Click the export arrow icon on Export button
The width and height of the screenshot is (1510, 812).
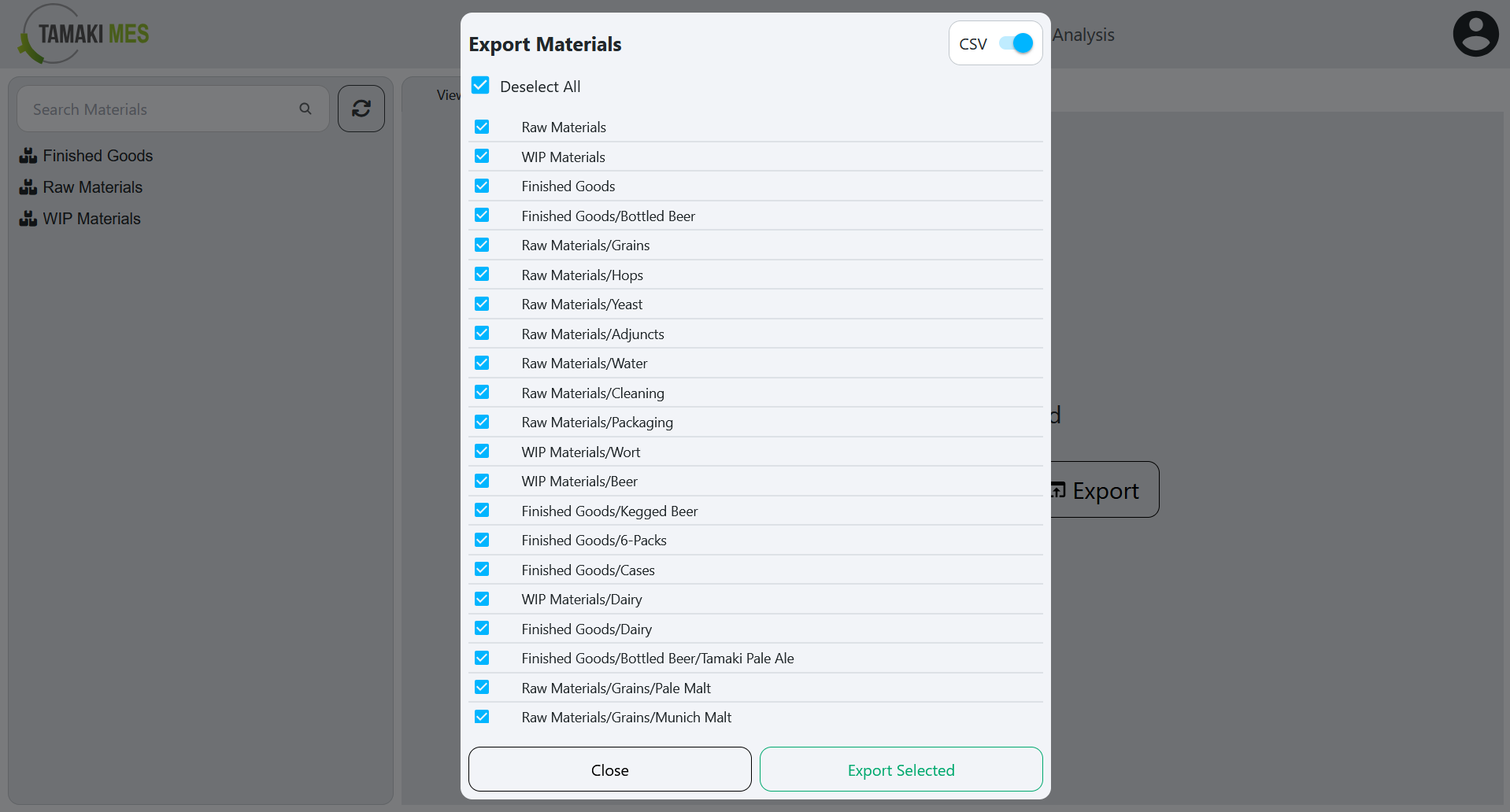coord(1057,489)
